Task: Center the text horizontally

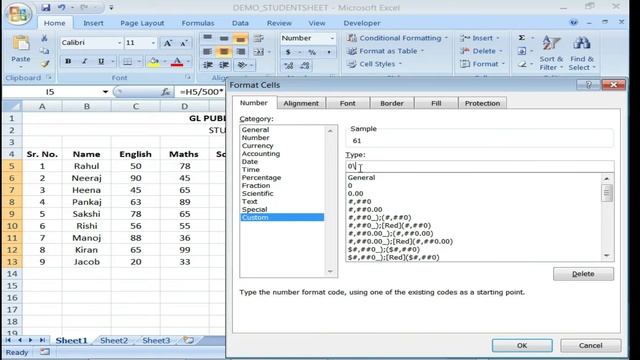Action: pyautogui.click(x=224, y=51)
